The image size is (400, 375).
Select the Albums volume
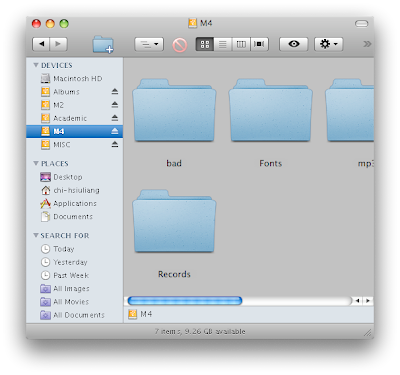(x=74, y=92)
